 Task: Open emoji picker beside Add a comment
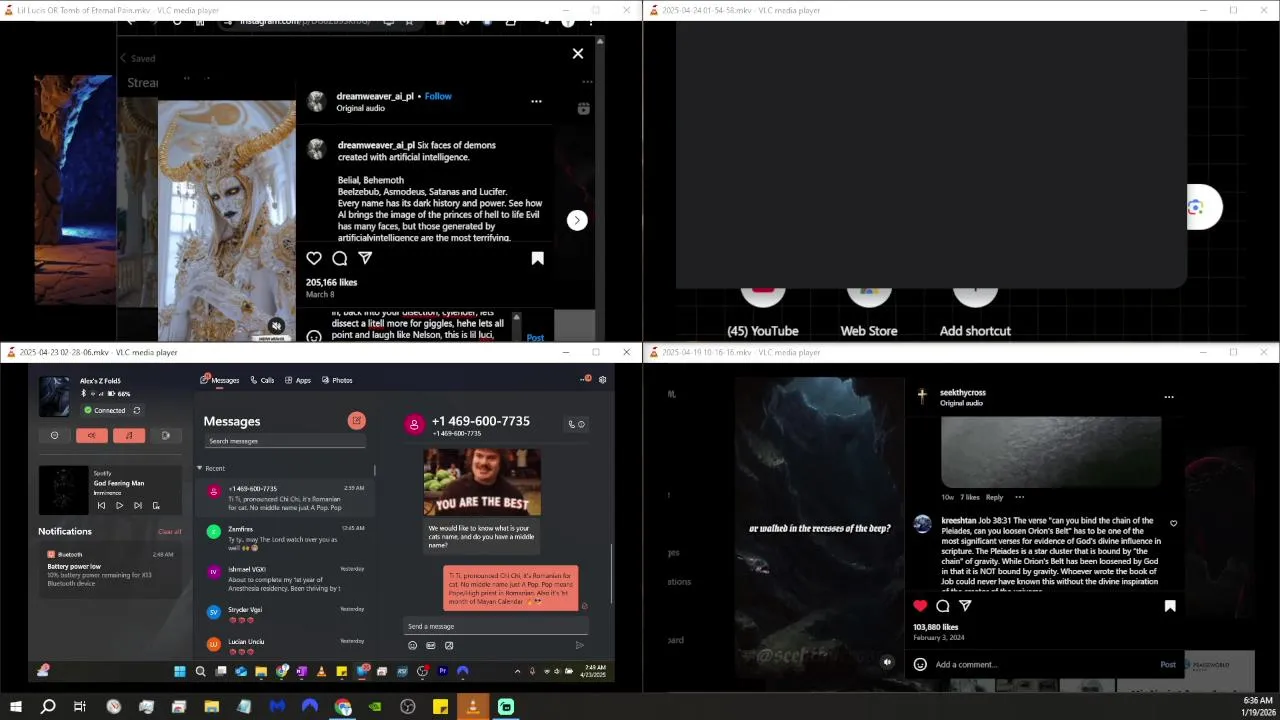coord(920,664)
